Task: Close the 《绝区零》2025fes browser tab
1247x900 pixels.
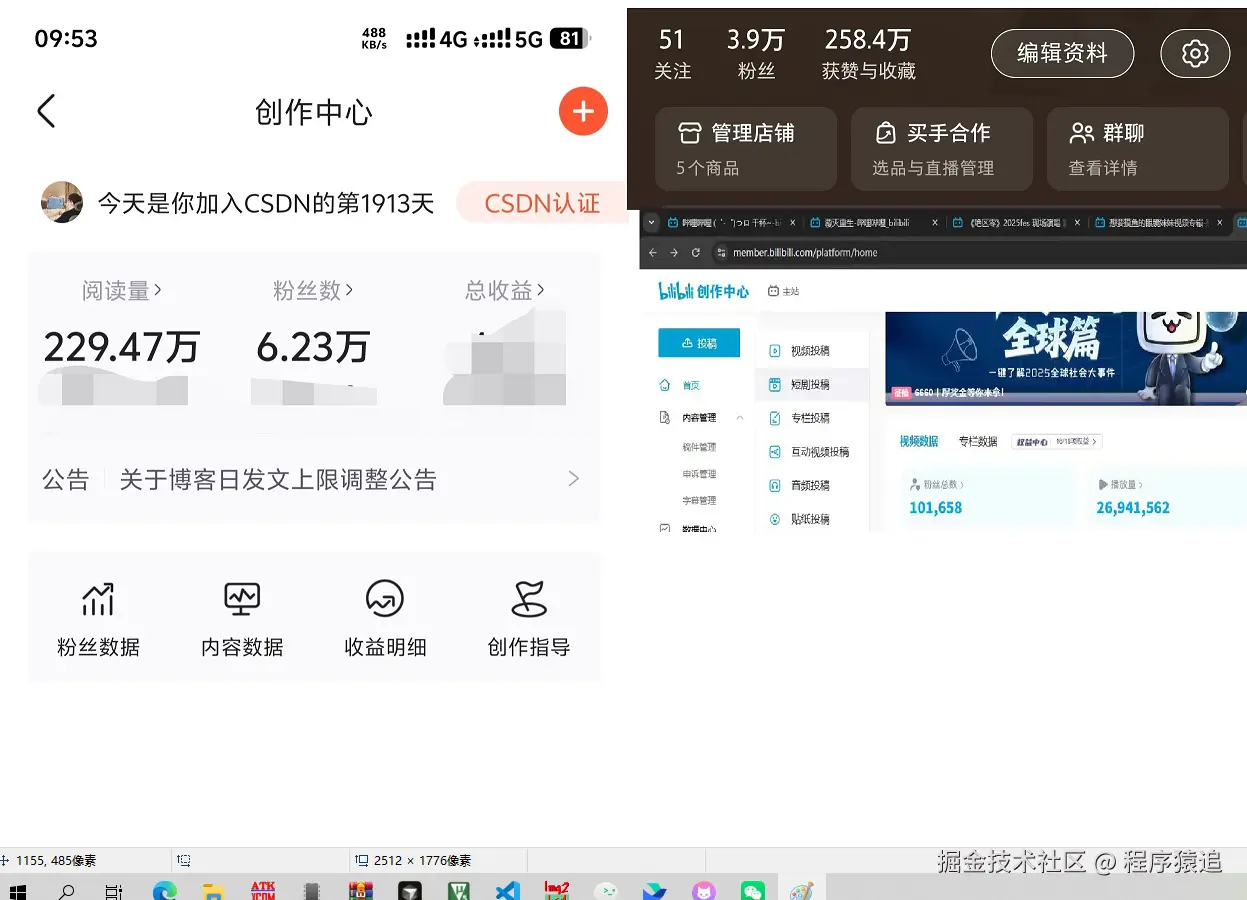Action: tap(1077, 223)
